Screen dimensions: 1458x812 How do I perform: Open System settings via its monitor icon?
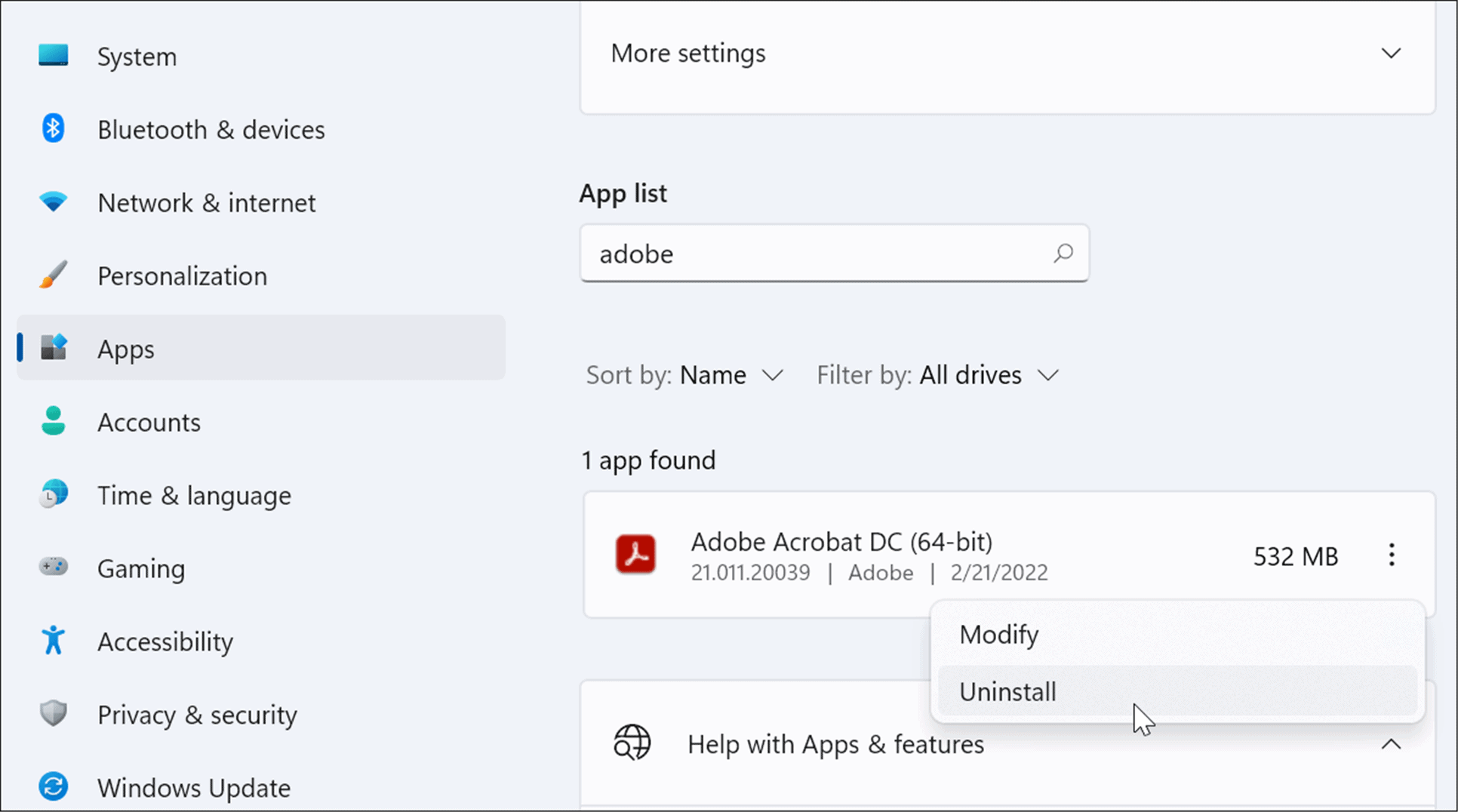coord(53,56)
